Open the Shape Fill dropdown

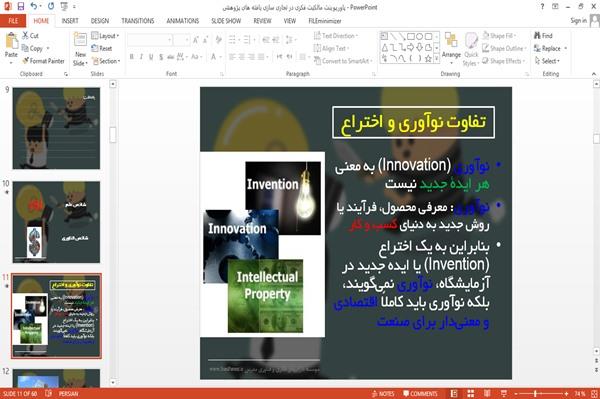click(499, 36)
